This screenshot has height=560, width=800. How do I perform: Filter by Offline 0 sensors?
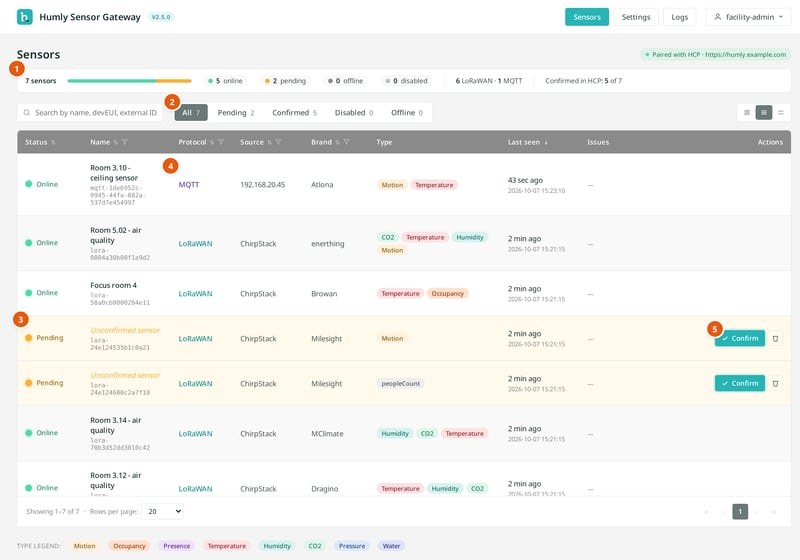coord(407,113)
